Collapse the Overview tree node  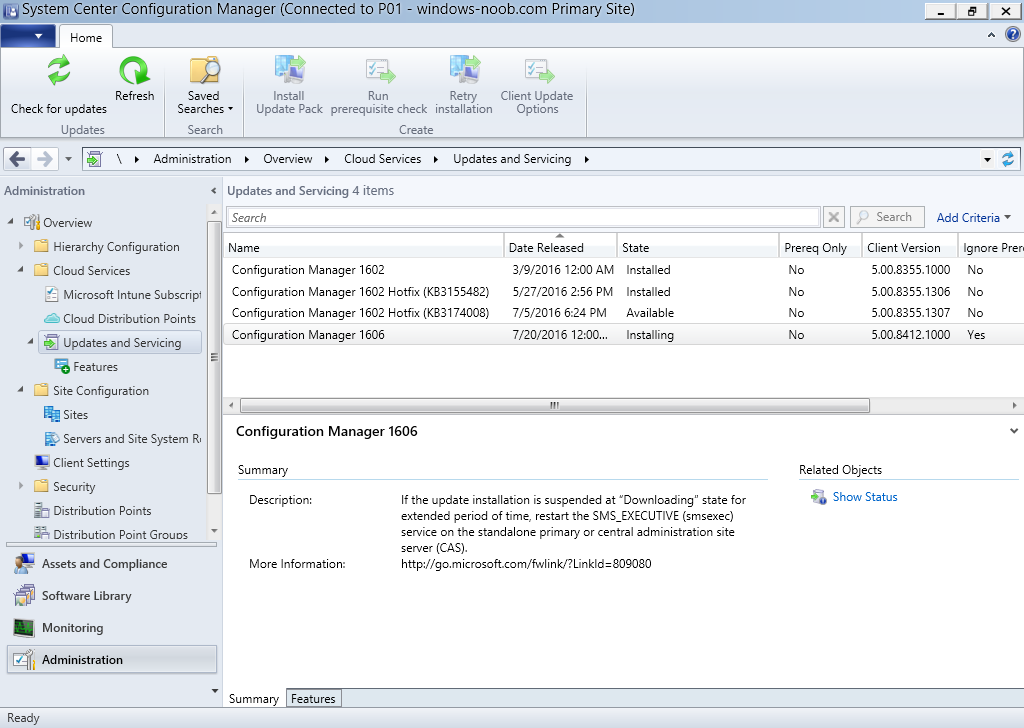[x=10, y=222]
